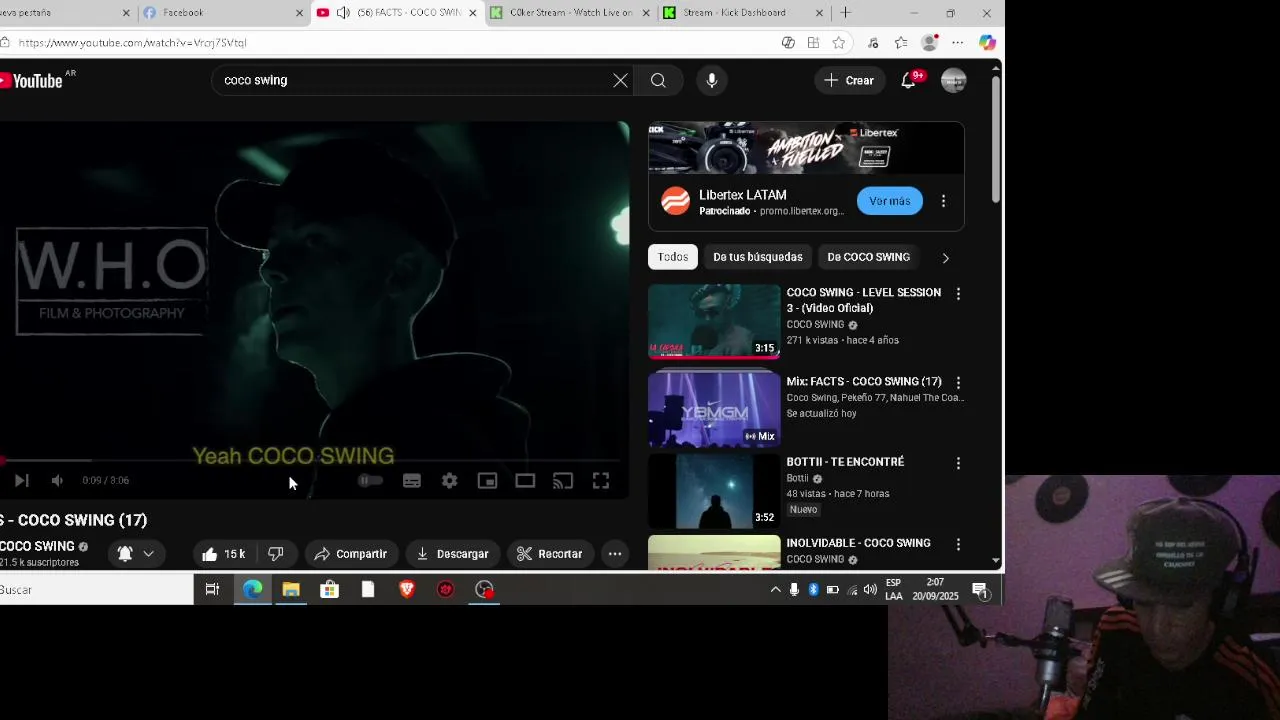Start voice search with the microphone icon
Screen dimensions: 1280x720
tap(712, 80)
